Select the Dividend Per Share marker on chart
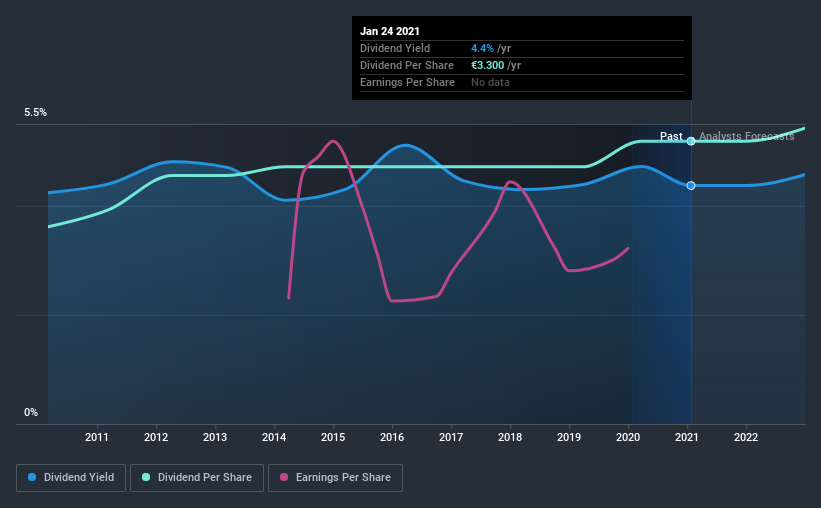Viewport: 821px width, 508px height. (x=691, y=141)
